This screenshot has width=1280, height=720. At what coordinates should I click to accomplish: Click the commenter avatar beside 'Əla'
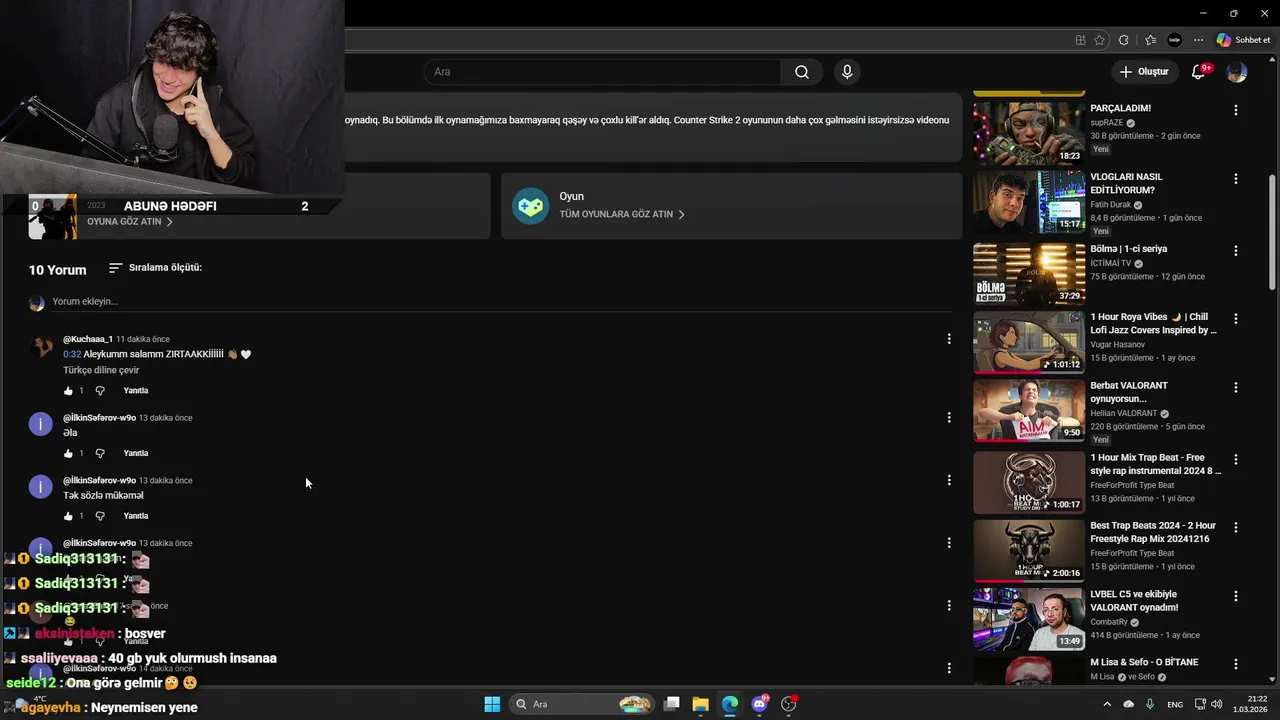coord(40,424)
